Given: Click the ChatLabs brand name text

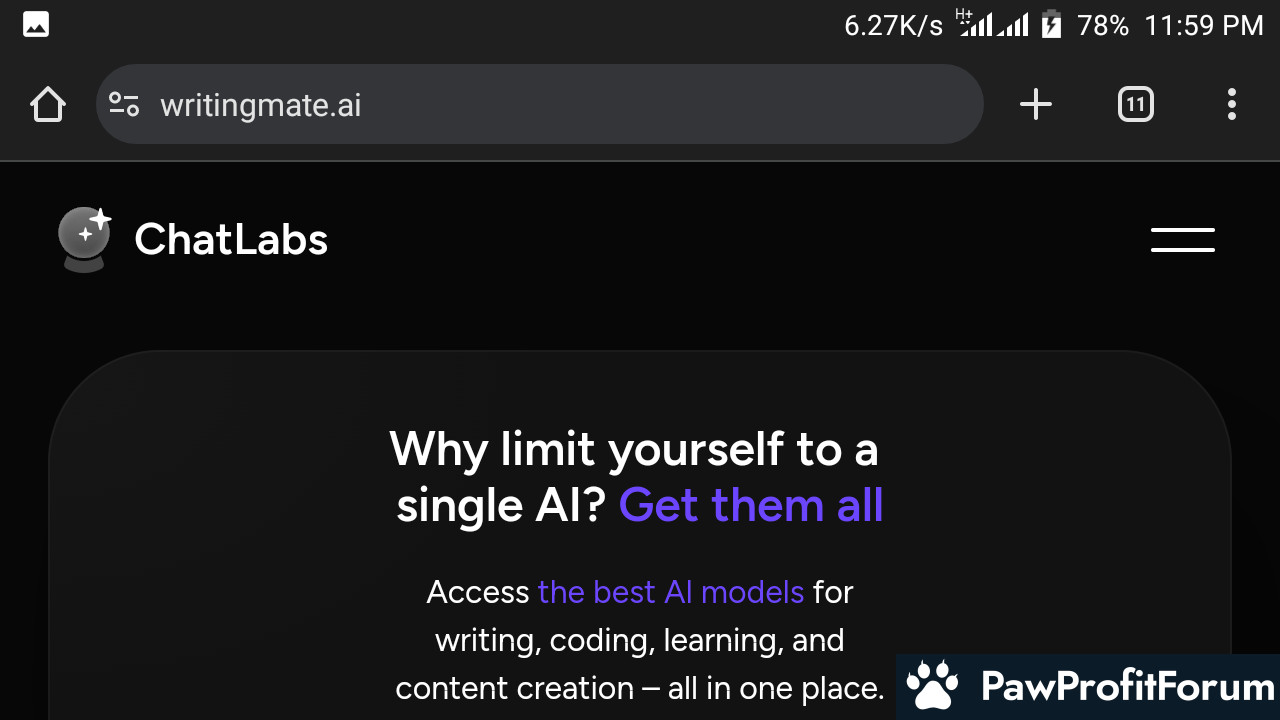Looking at the screenshot, I should point(231,240).
